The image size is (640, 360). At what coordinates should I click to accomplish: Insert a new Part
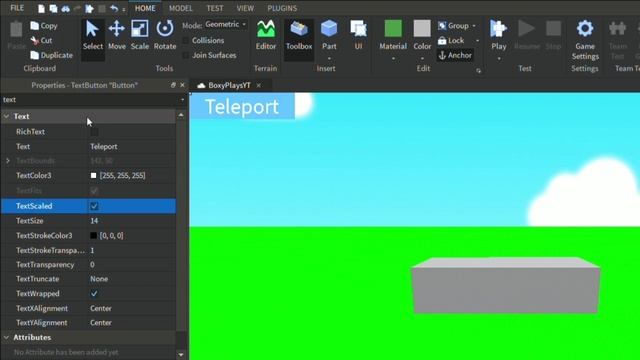pos(329,35)
